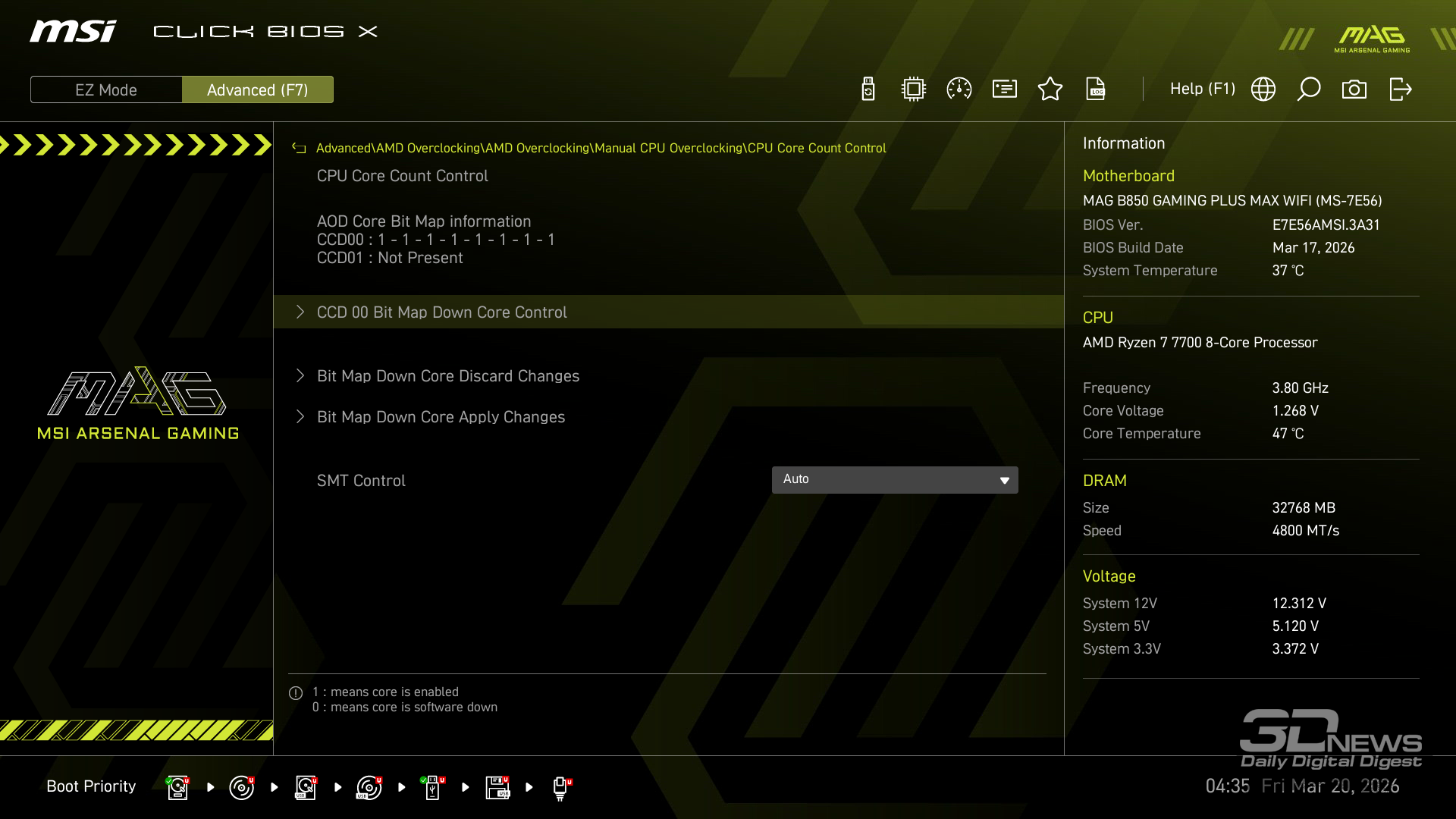Select the USB key boot device
Screen dimensions: 1456x819
432,787
